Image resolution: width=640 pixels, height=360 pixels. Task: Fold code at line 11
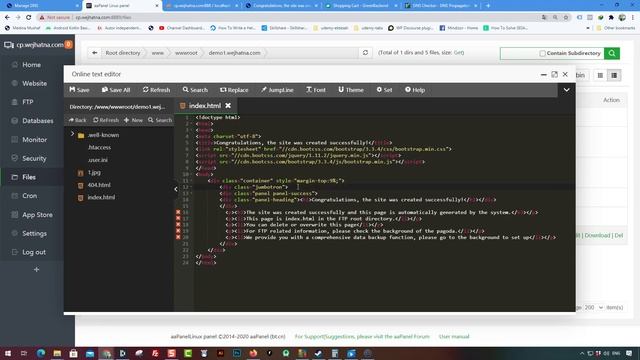(191, 180)
